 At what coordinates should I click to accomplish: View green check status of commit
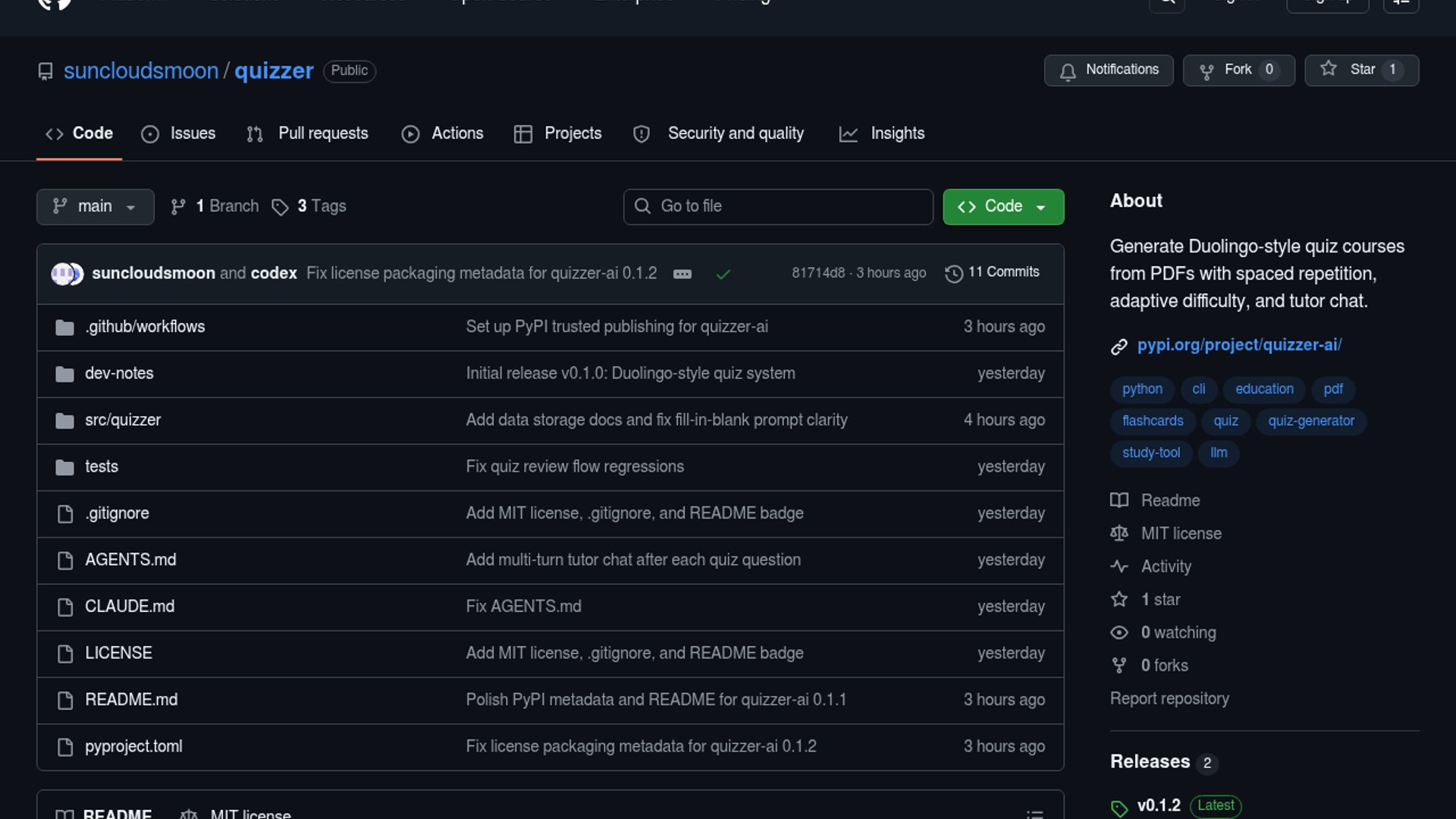pyautogui.click(x=723, y=274)
